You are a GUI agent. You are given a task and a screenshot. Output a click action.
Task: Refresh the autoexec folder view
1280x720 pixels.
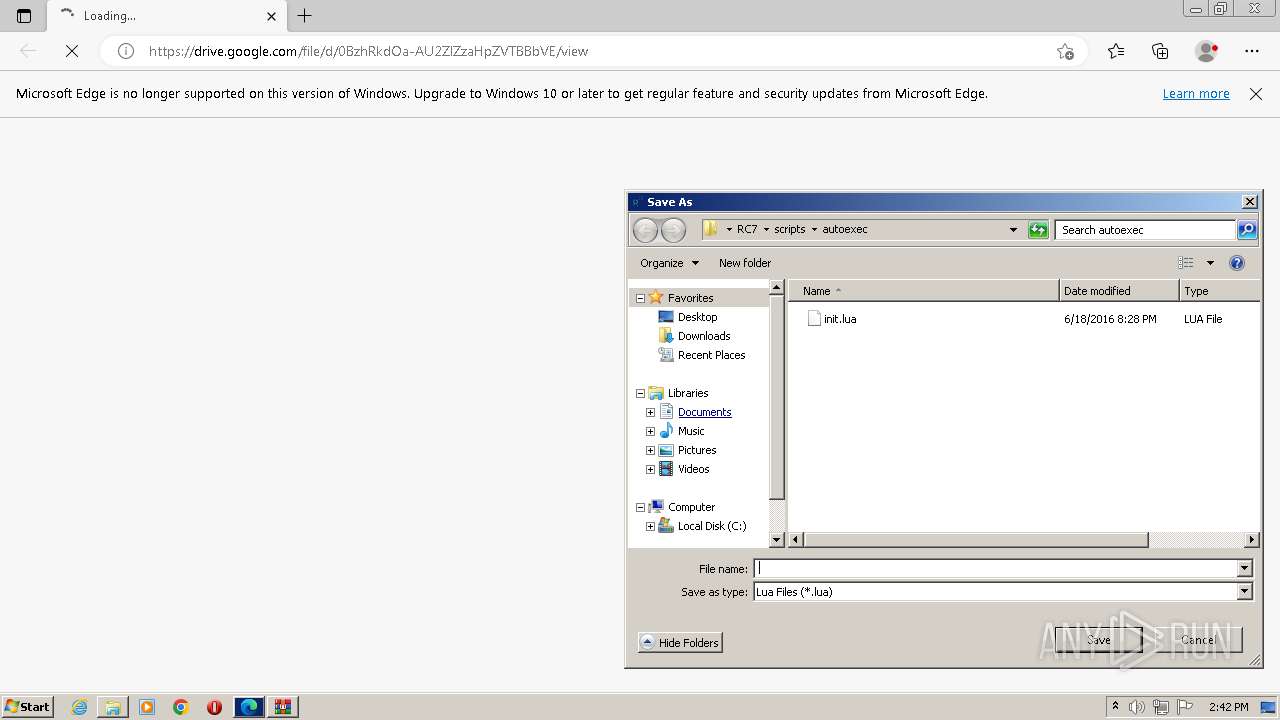click(1038, 230)
